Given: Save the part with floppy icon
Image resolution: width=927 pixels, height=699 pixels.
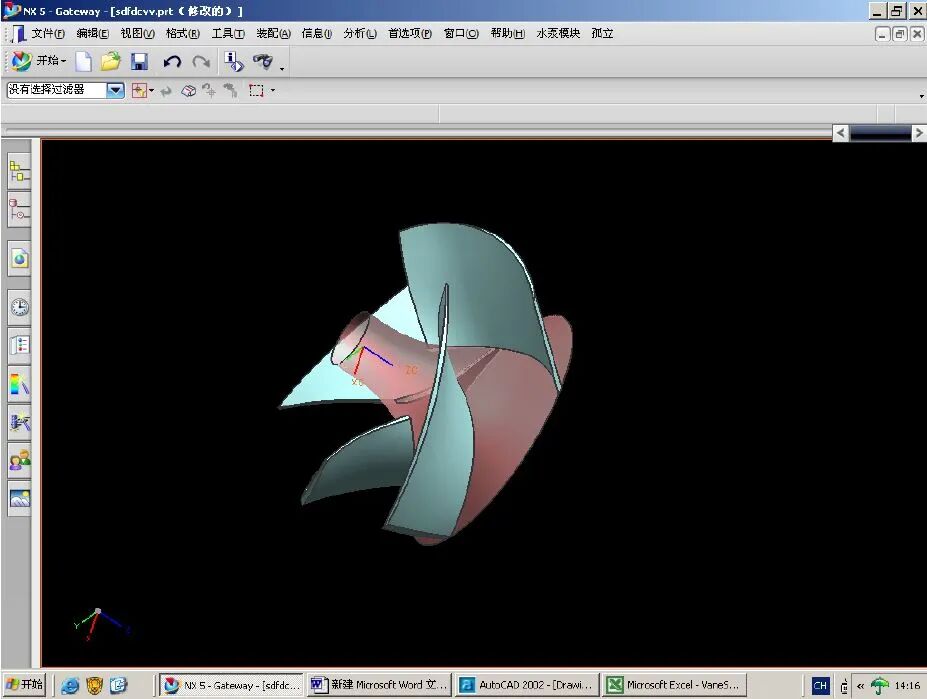Looking at the screenshot, I should pyautogui.click(x=140, y=62).
